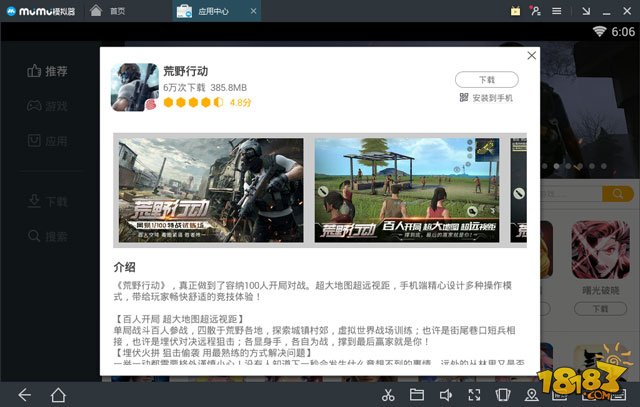The width and height of the screenshot is (640, 407).
Task: Open second screenshot with 百人开局 caption
Action: coord(407,190)
